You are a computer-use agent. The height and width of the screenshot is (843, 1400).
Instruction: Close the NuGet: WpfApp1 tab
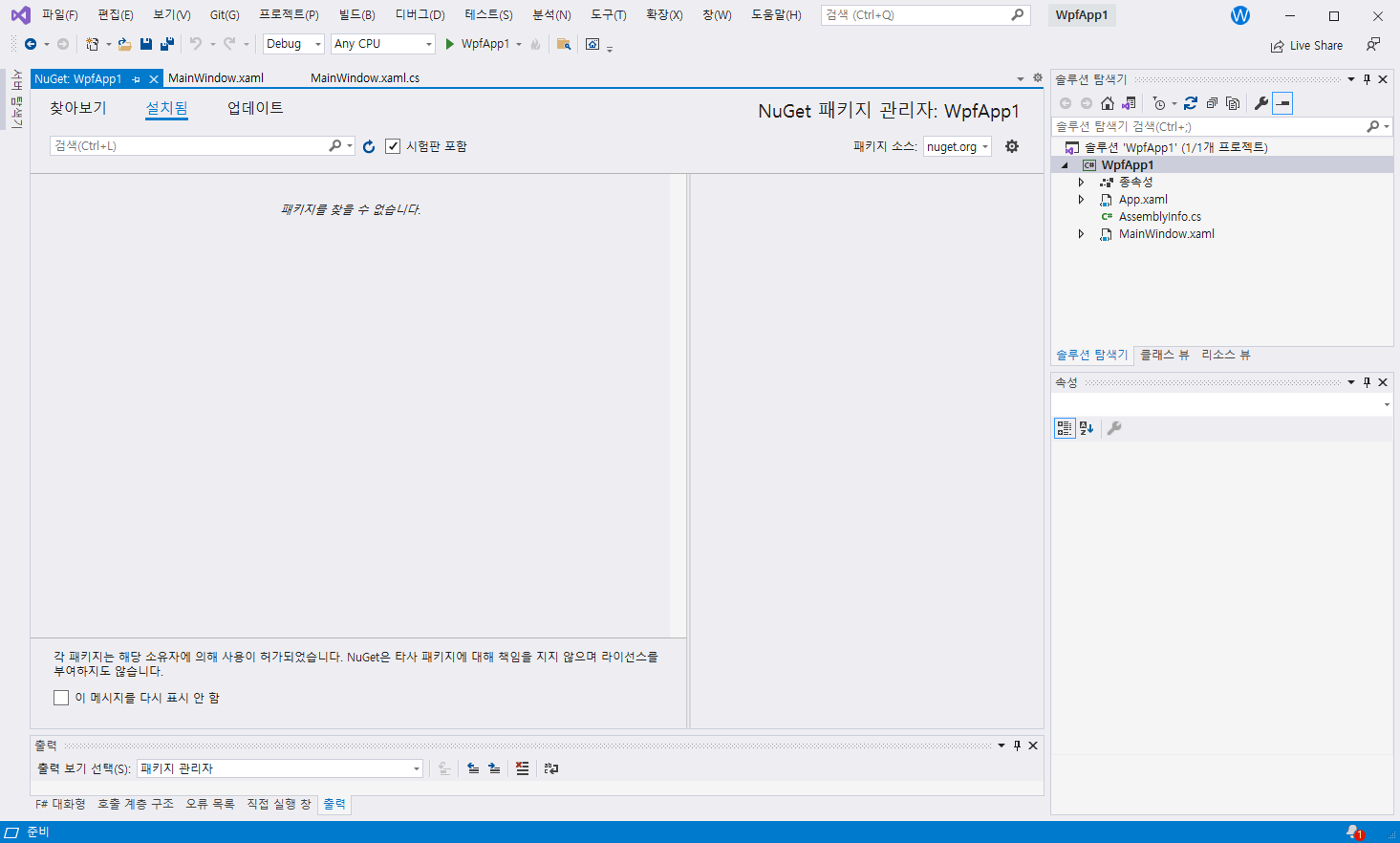(154, 79)
